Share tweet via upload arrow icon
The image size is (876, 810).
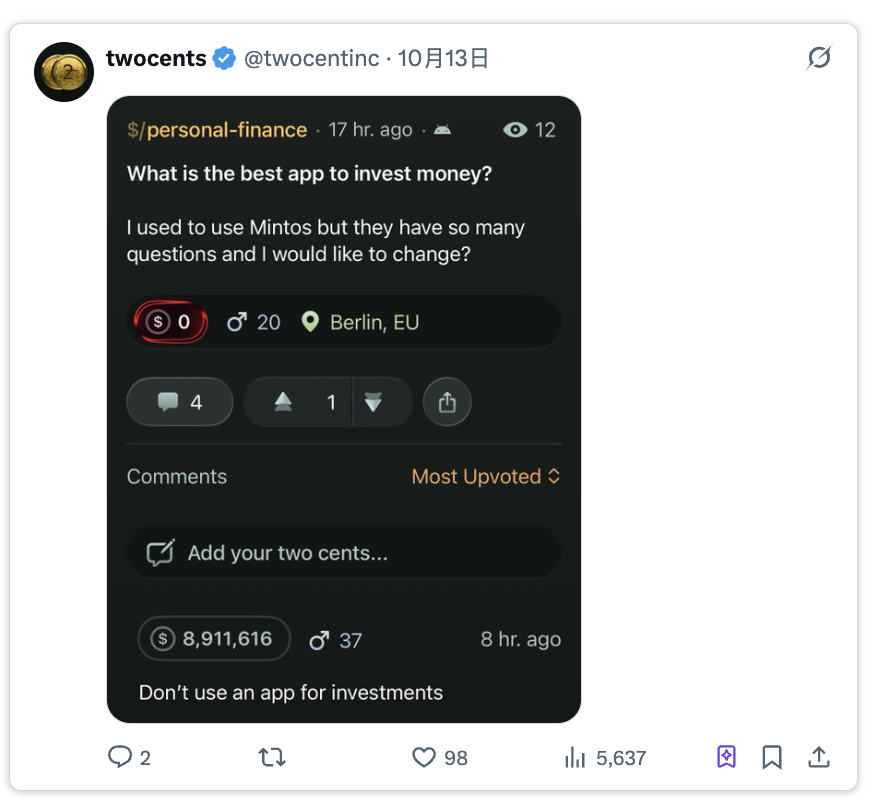coord(819,757)
